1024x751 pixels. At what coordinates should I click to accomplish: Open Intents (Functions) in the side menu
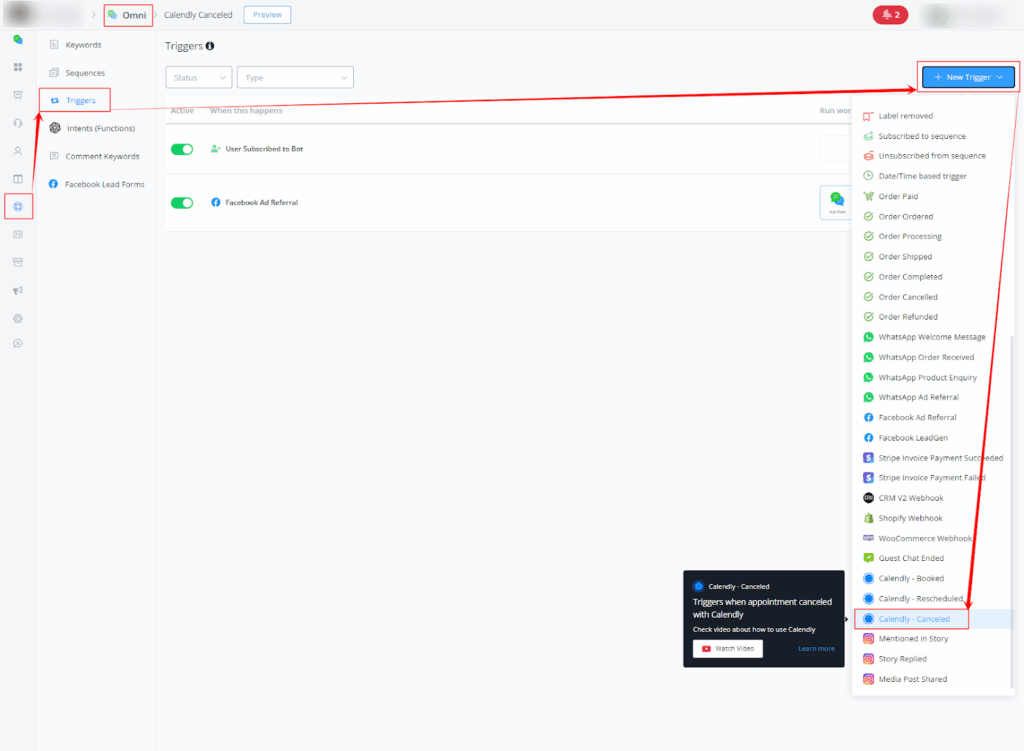[x=99, y=128]
